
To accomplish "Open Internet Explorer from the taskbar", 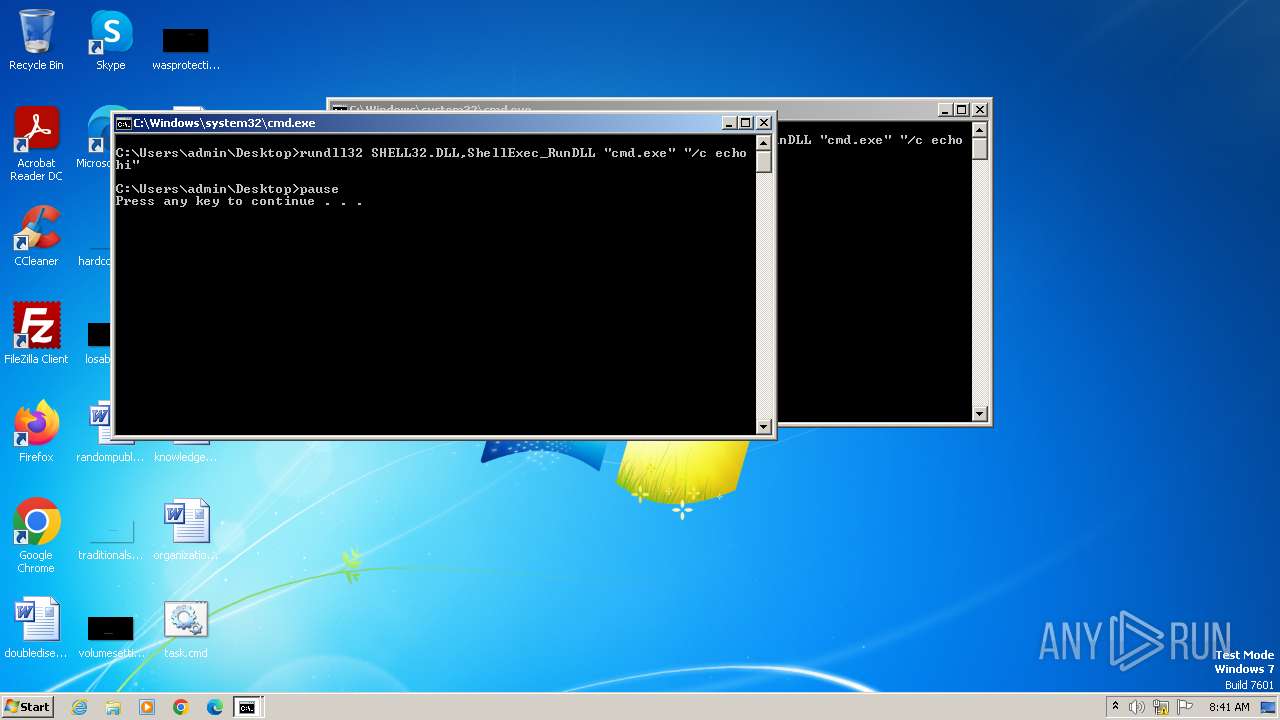I will coord(79,707).
